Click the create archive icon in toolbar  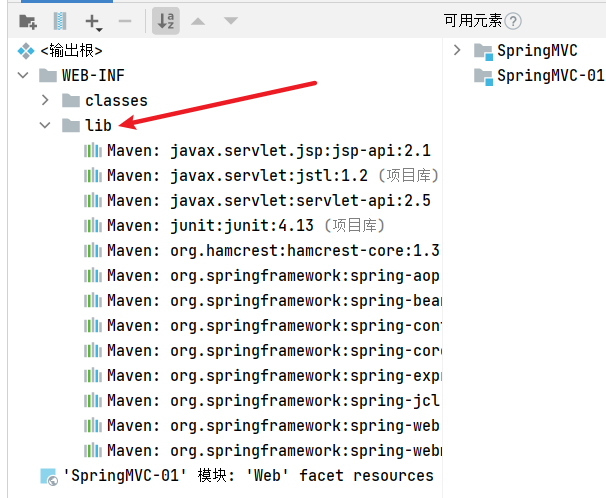(x=60, y=21)
